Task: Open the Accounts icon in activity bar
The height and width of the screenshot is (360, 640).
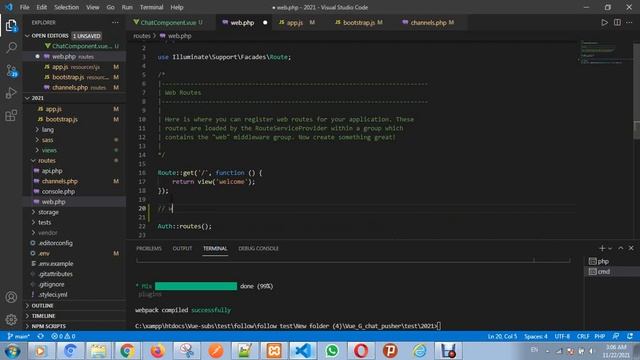Action: pos(11,297)
